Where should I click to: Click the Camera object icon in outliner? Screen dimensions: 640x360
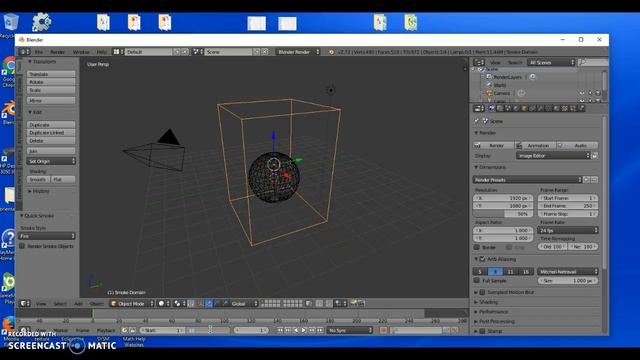(489, 93)
